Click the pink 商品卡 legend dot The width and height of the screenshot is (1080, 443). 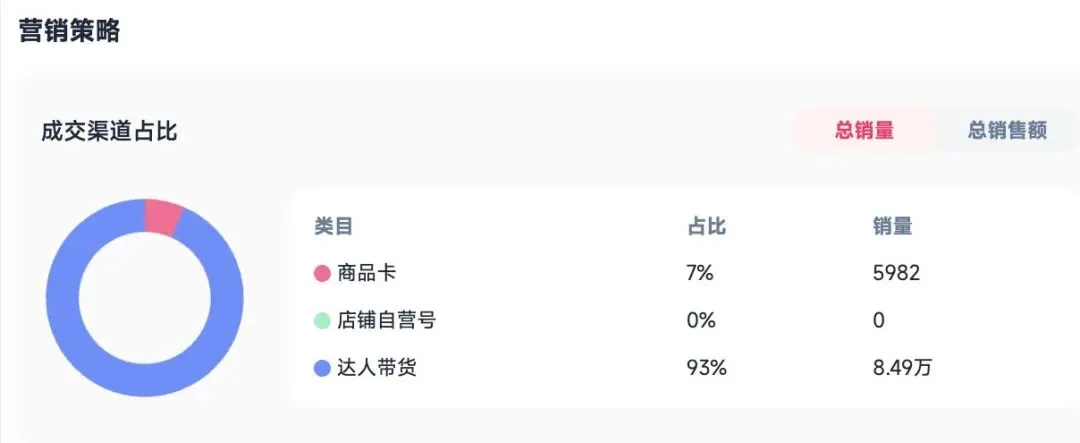click(x=322, y=273)
